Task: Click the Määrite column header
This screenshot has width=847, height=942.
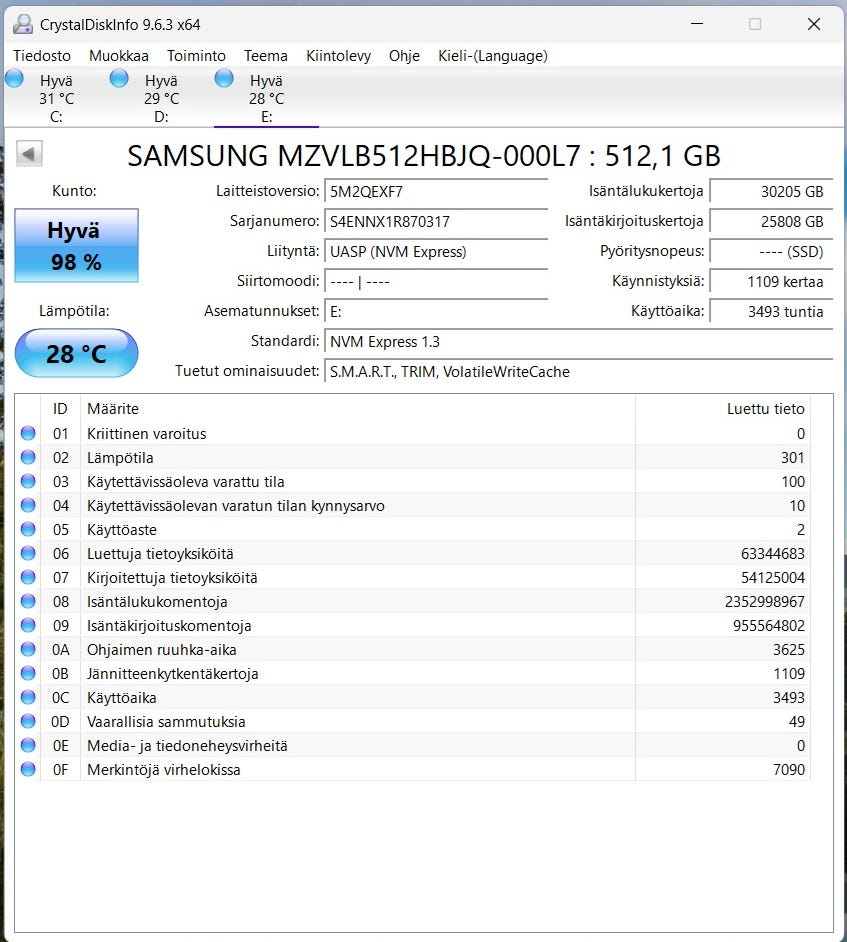Action: pyautogui.click(x=113, y=408)
